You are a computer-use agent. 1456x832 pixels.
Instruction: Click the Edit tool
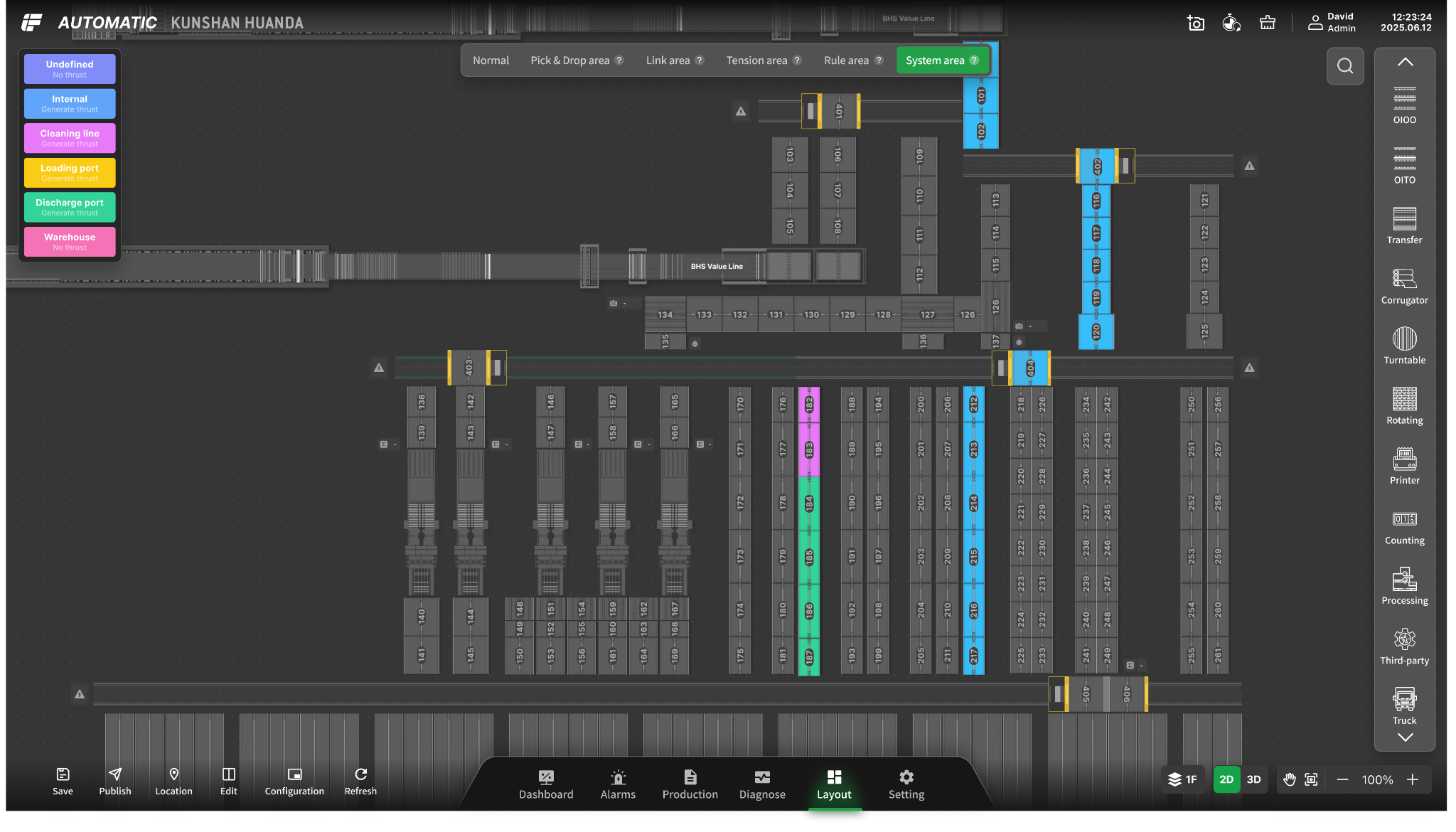(229, 782)
